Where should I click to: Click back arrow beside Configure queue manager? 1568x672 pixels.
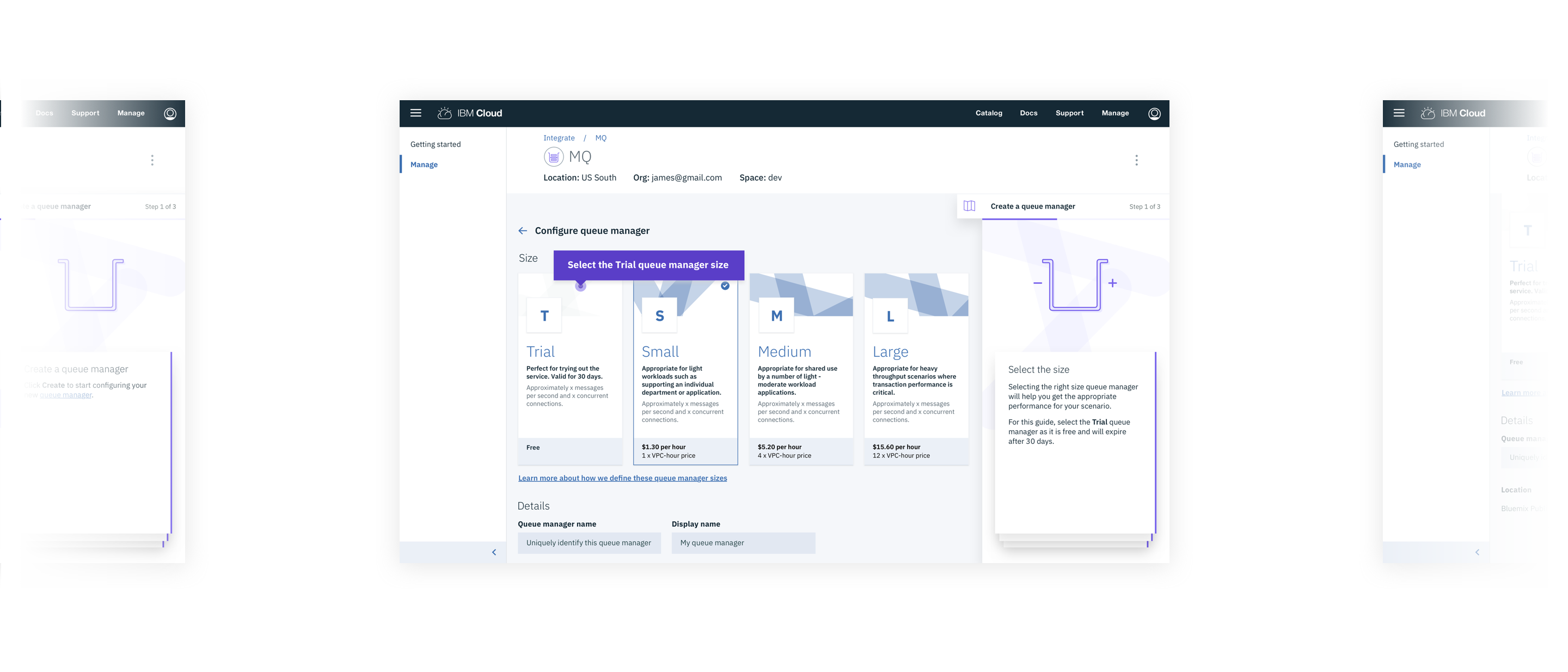(522, 231)
